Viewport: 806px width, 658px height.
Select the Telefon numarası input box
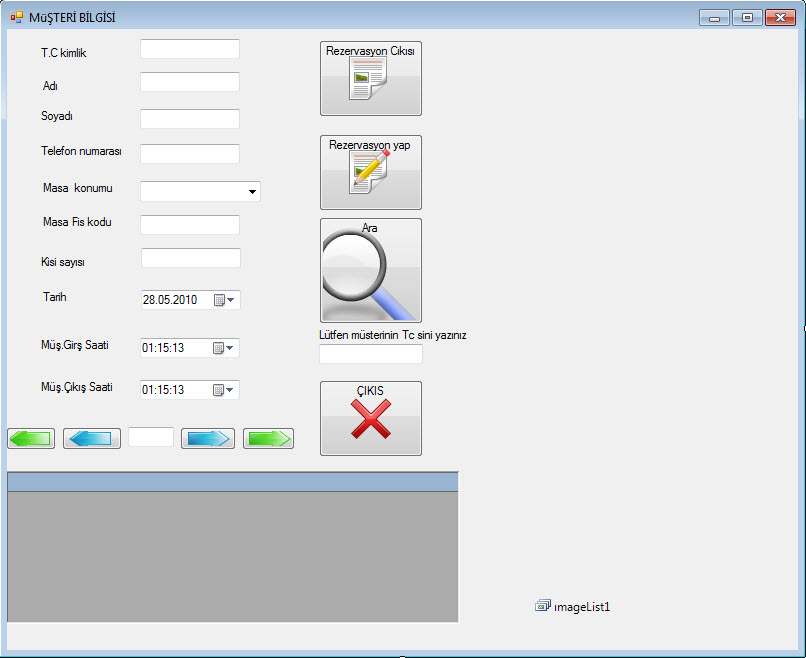190,154
